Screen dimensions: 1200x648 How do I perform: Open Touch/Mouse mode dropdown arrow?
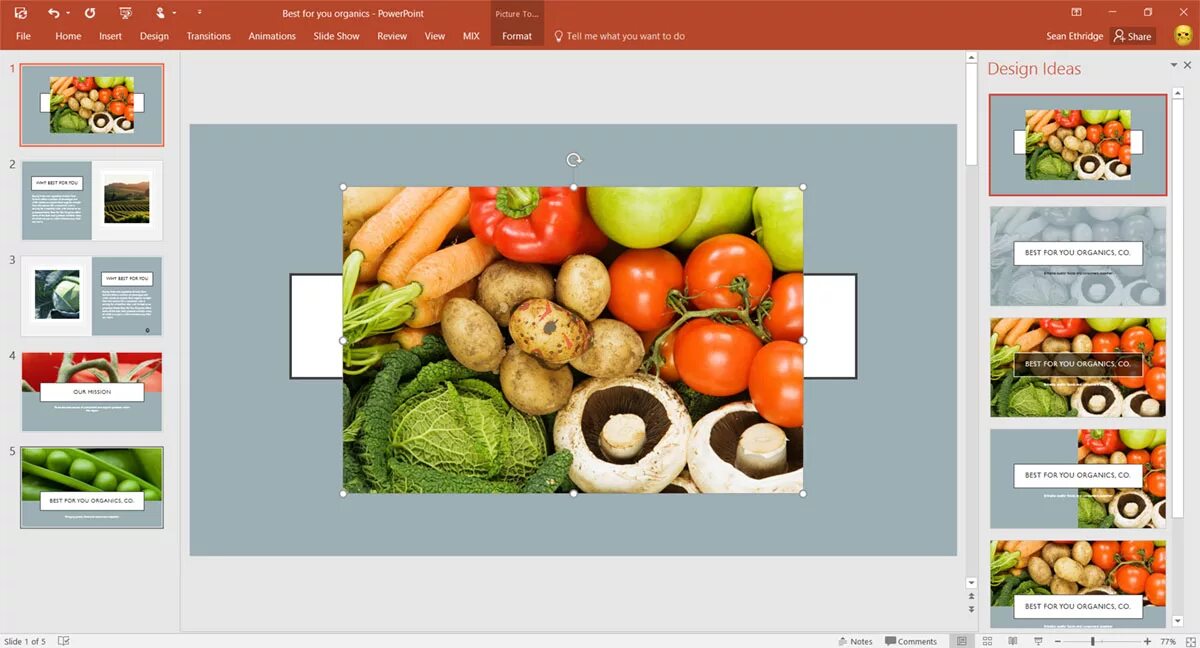(174, 13)
